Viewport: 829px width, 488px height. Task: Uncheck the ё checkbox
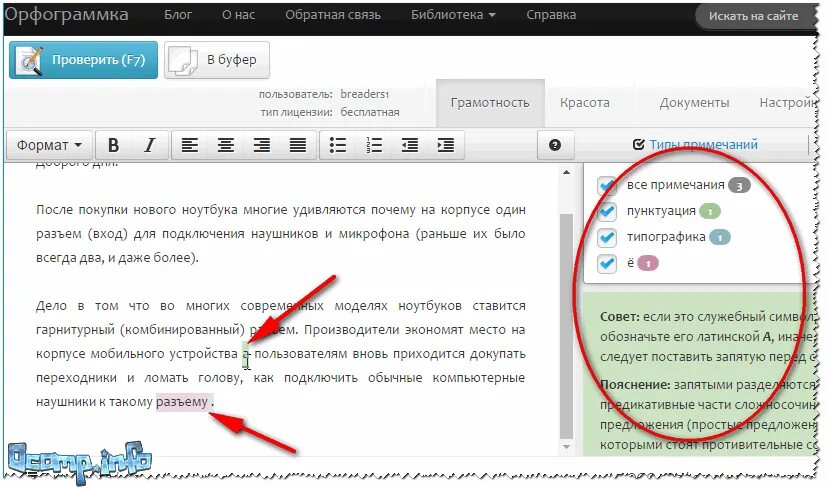click(x=607, y=263)
